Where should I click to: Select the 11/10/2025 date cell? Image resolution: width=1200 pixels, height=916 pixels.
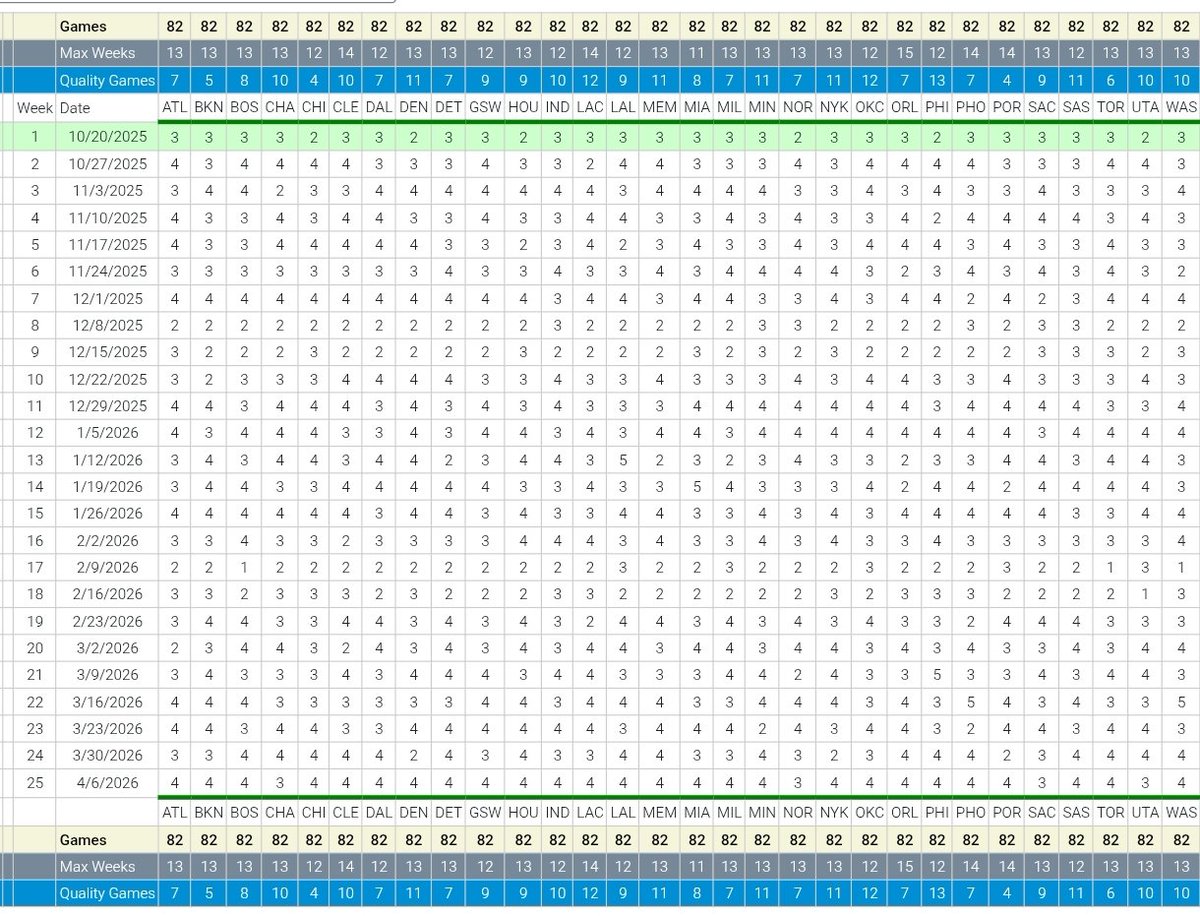[x=107, y=218]
